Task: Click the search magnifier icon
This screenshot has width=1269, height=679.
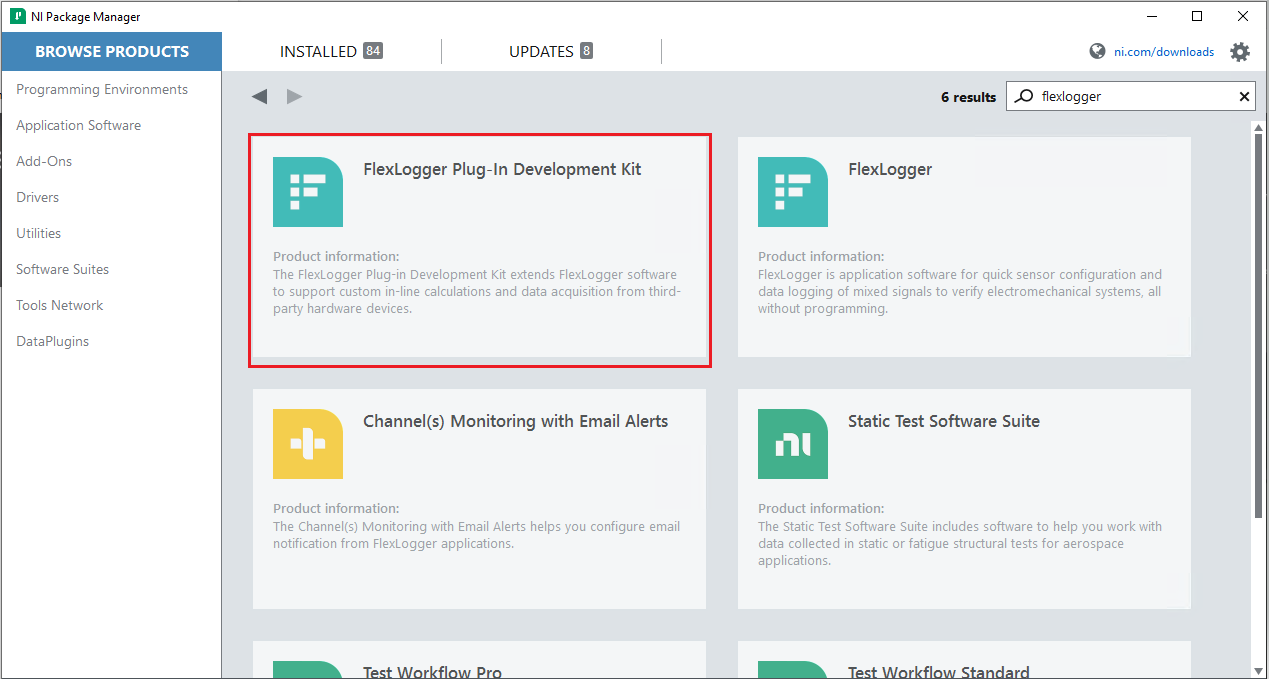Action: point(1024,97)
